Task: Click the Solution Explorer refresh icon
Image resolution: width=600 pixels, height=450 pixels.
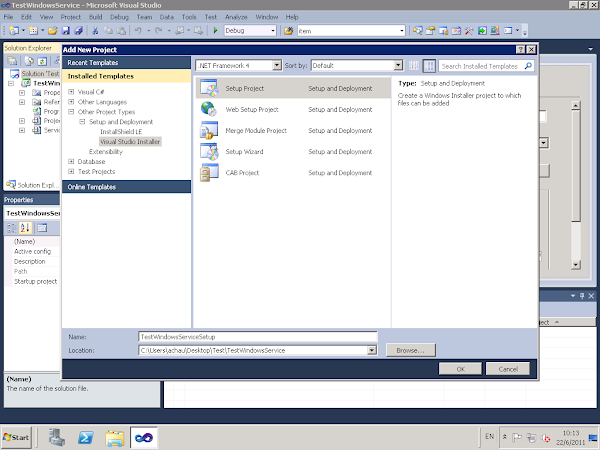Action: point(42,61)
